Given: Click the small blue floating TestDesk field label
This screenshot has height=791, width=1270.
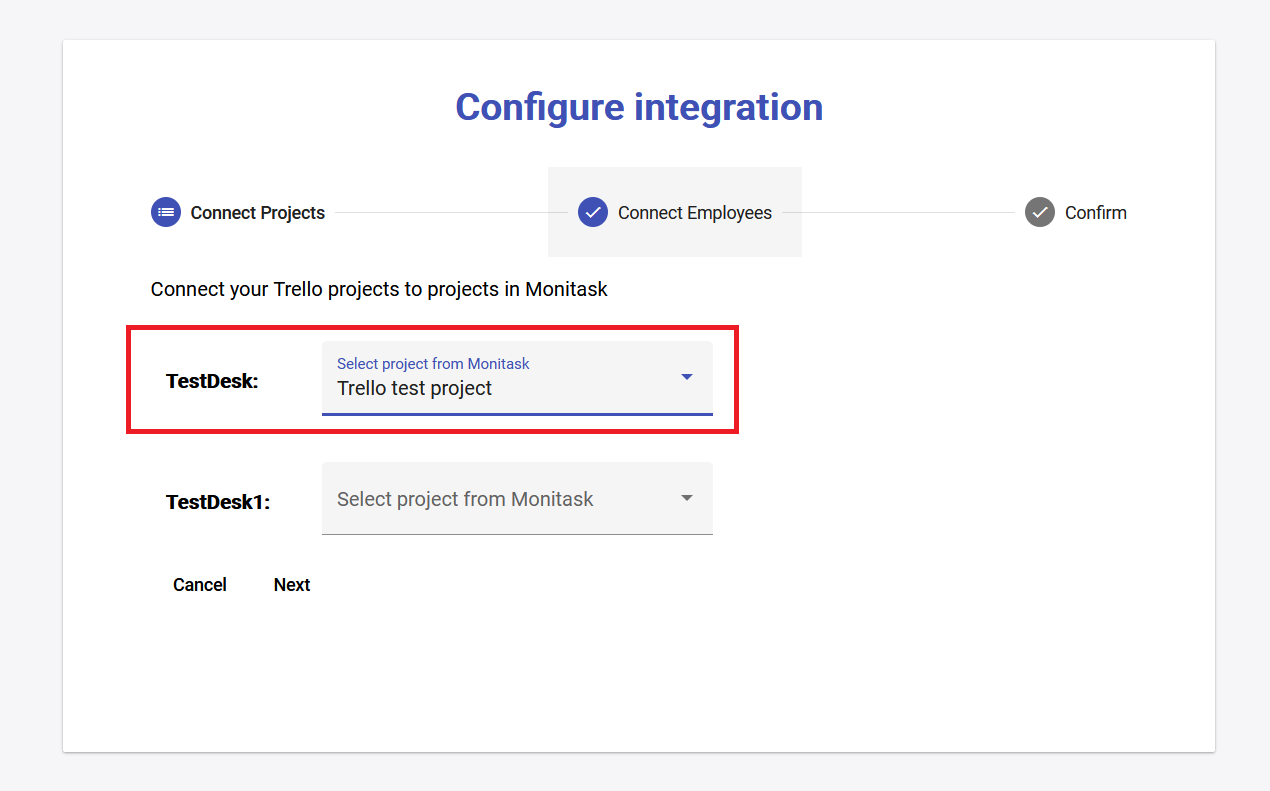Looking at the screenshot, I should point(433,364).
